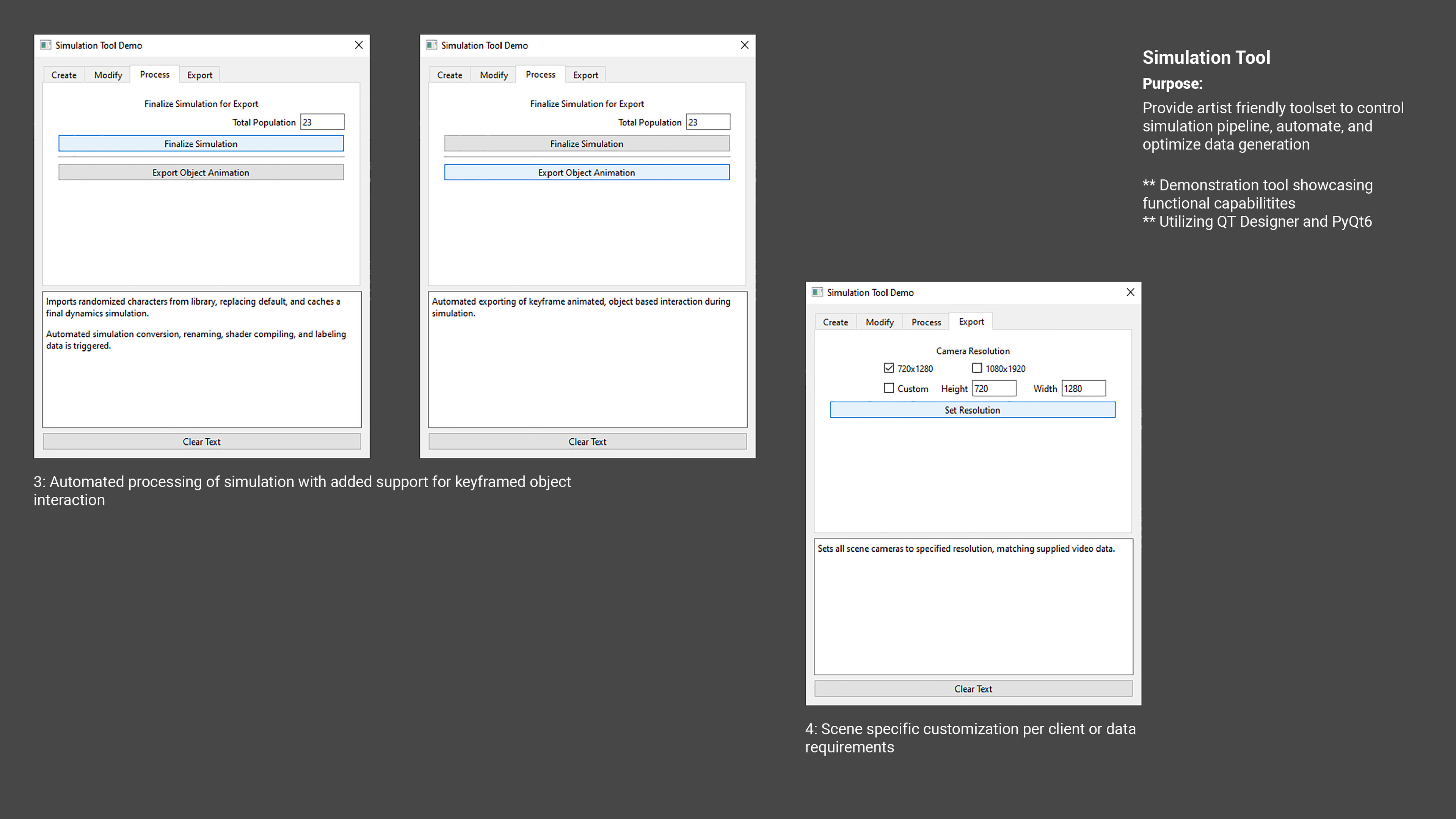Close the middle Simulation Tool Demo window
Viewport: 1456px width, 819px height.
coord(744,45)
